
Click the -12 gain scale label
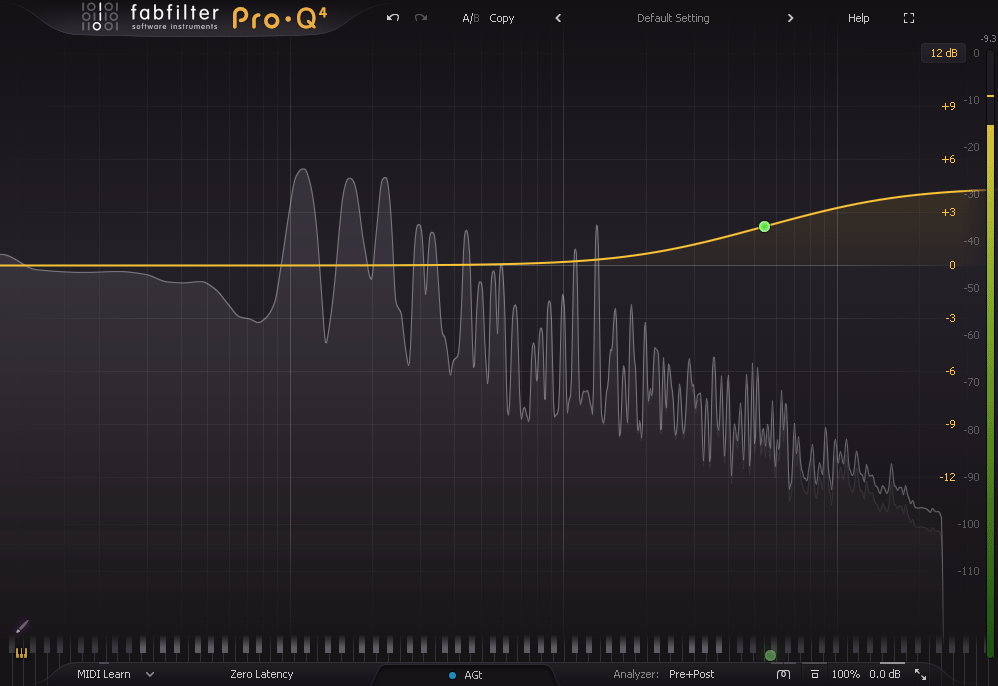[x=948, y=477]
